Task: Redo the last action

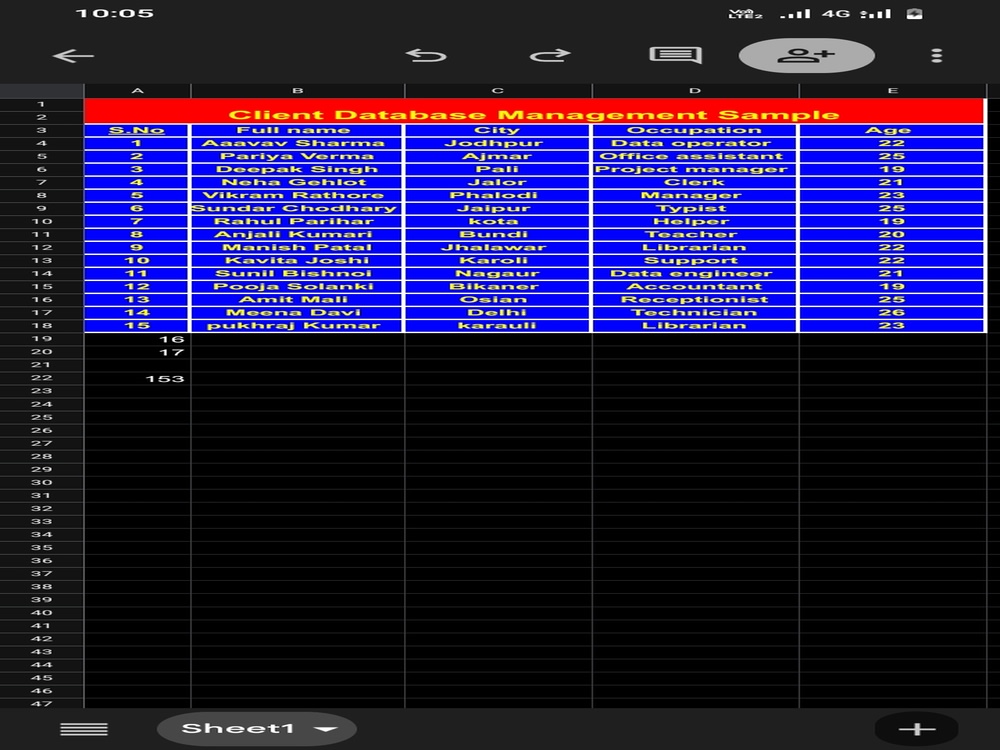Action: 550,55
